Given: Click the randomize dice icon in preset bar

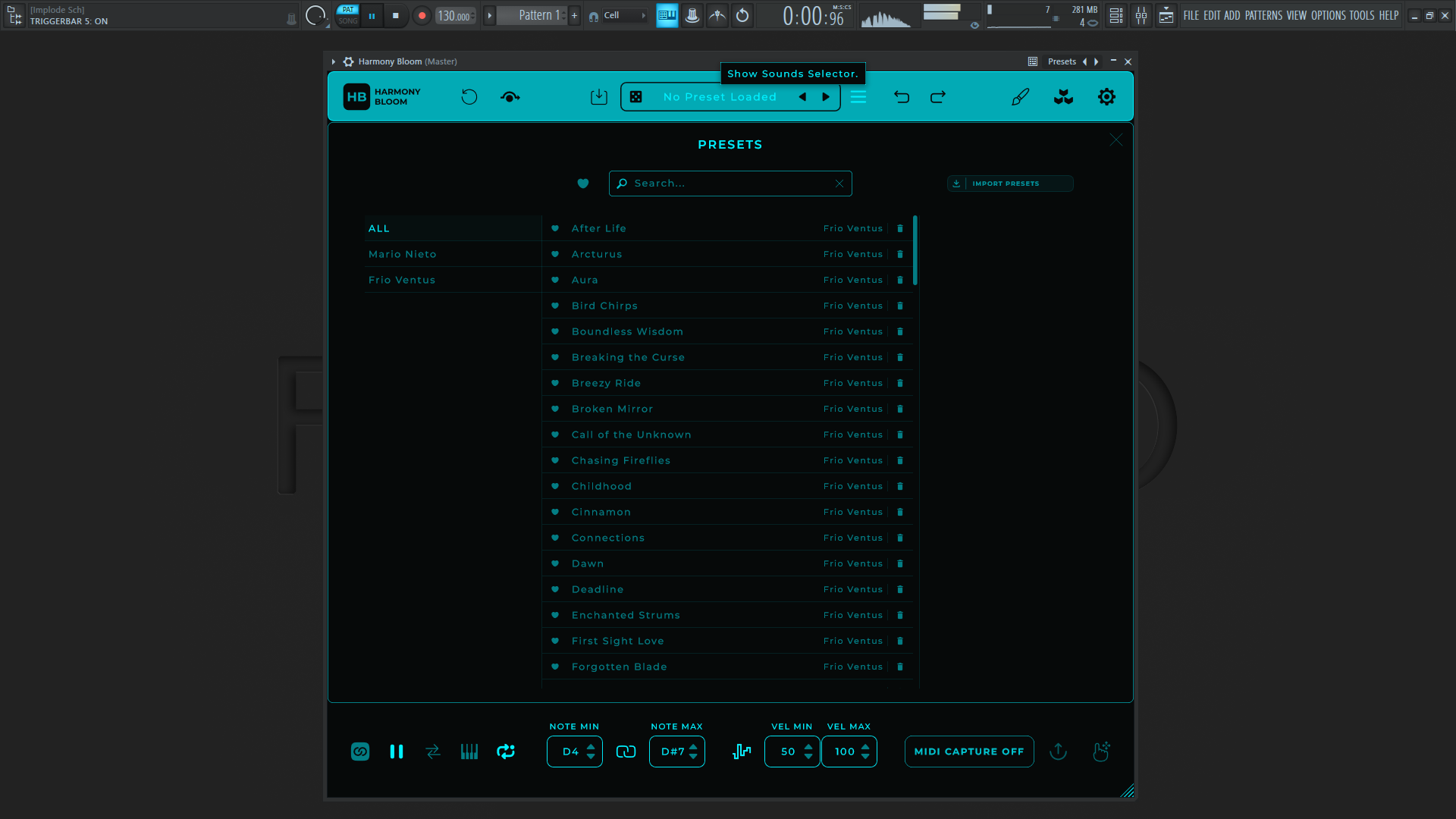Looking at the screenshot, I should (x=636, y=97).
